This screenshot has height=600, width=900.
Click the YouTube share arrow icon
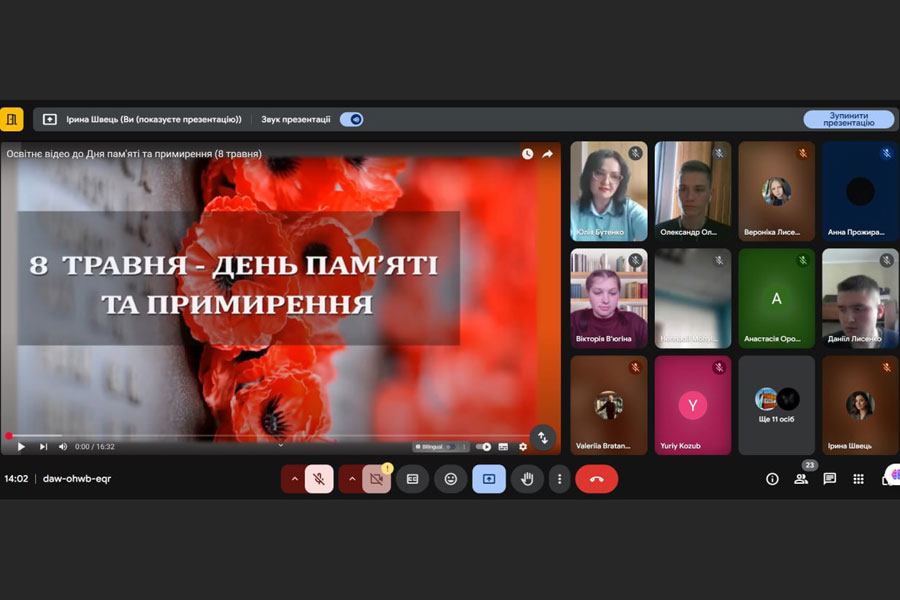click(x=548, y=154)
